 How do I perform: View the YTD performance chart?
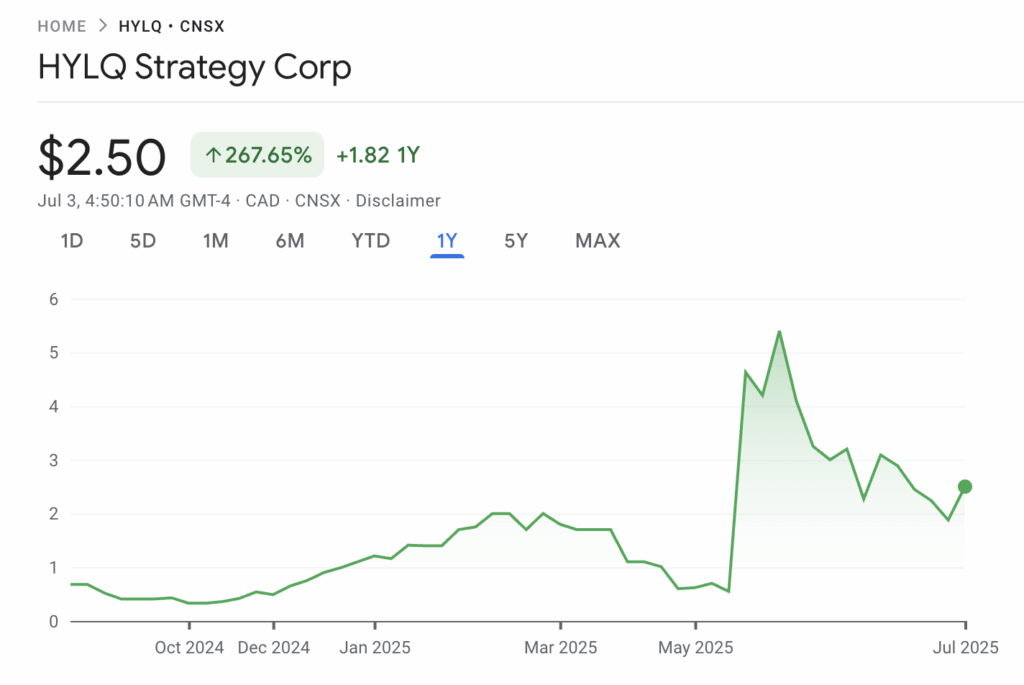click(x=370, y=241)
